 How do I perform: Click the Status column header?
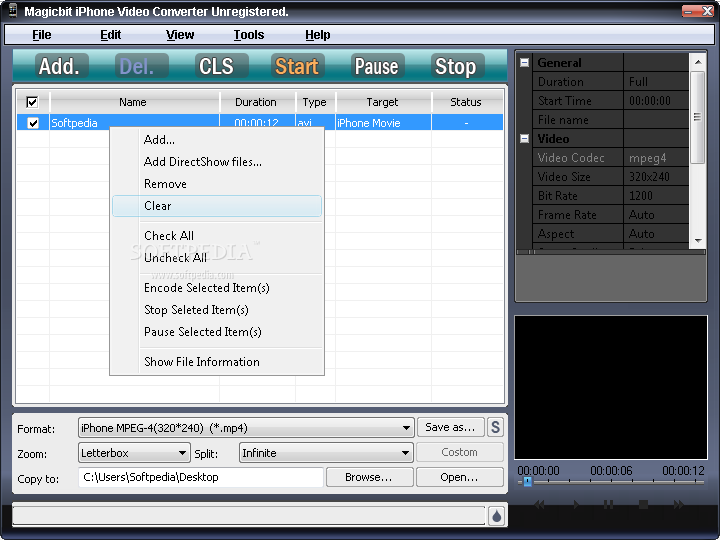[x=467, y=102]
